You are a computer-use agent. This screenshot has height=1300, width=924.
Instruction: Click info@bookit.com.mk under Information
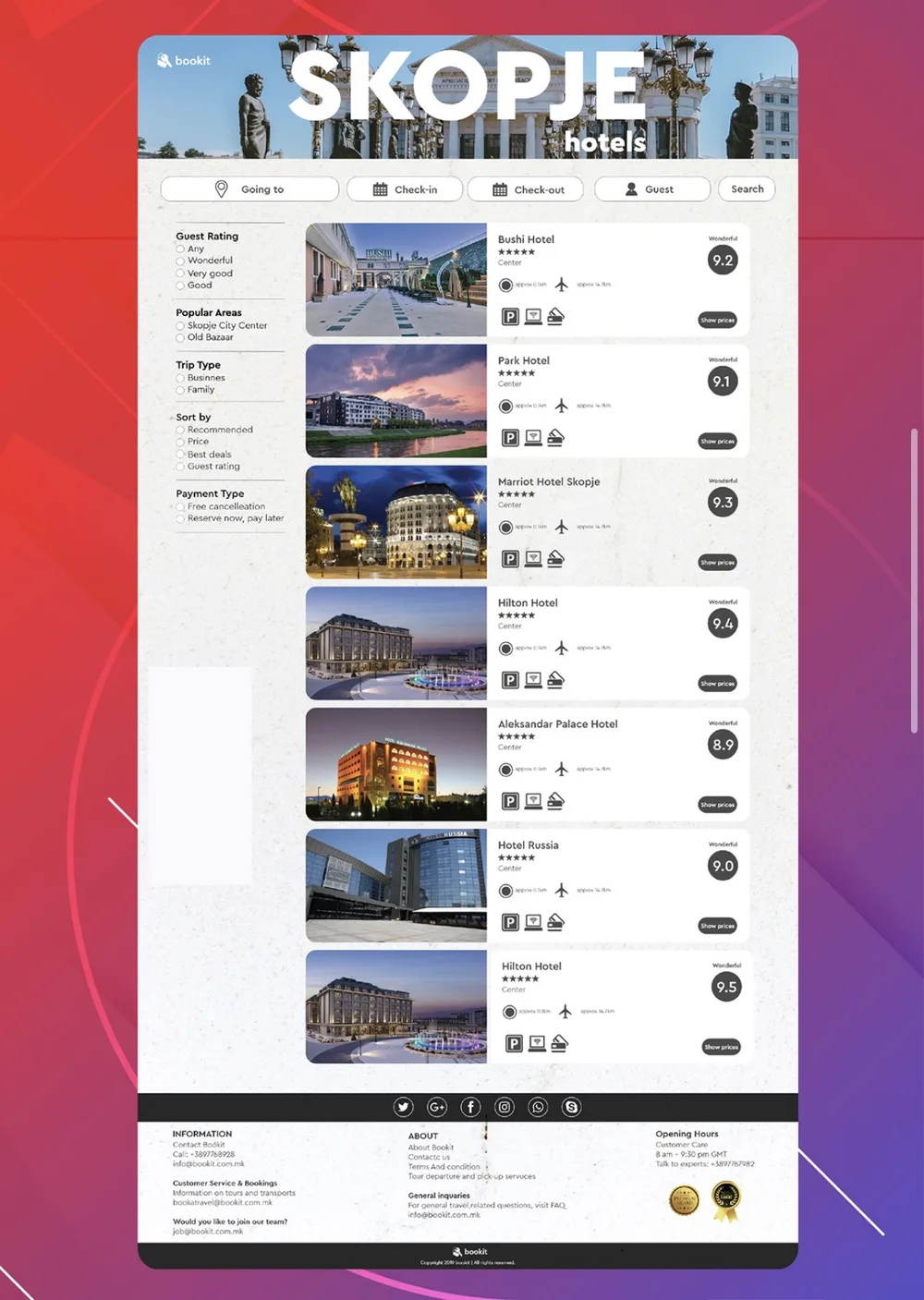[208, 1164]
